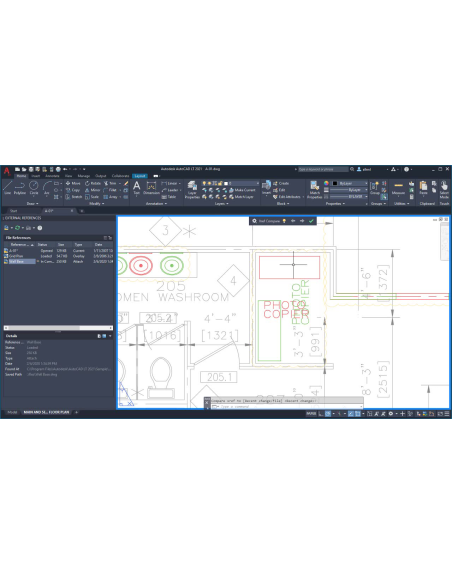Click the Stretch tool
Screen dimensions: 452x584
click(x=73, y=197)
